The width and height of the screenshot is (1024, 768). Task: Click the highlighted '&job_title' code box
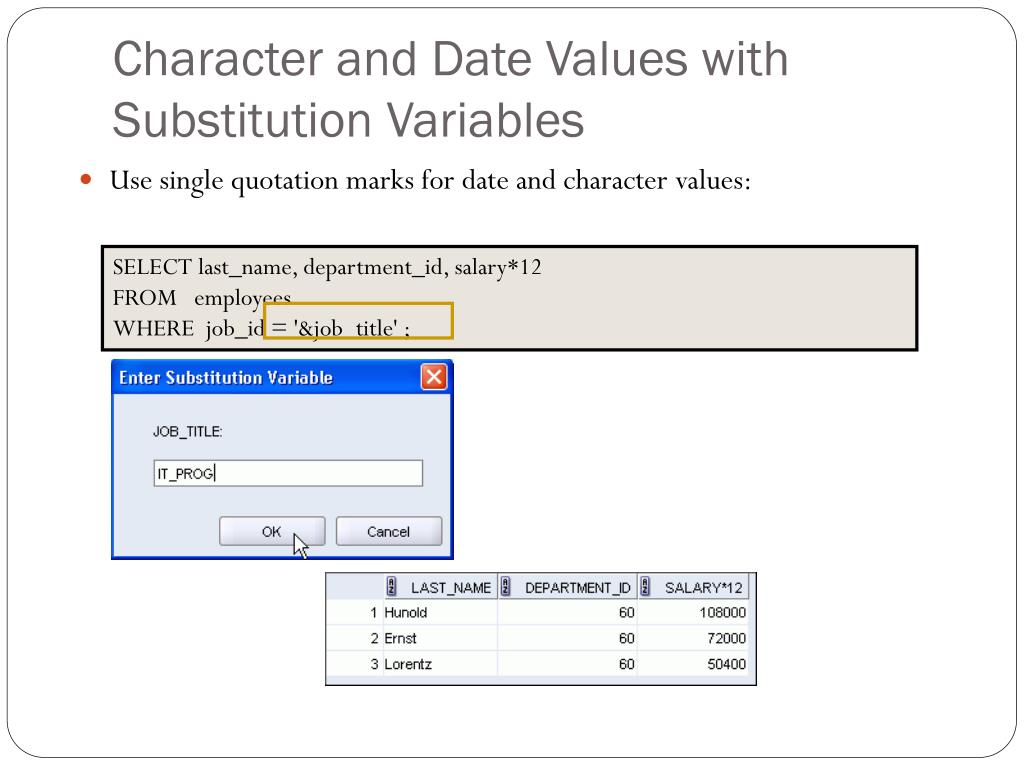(358, 321)
